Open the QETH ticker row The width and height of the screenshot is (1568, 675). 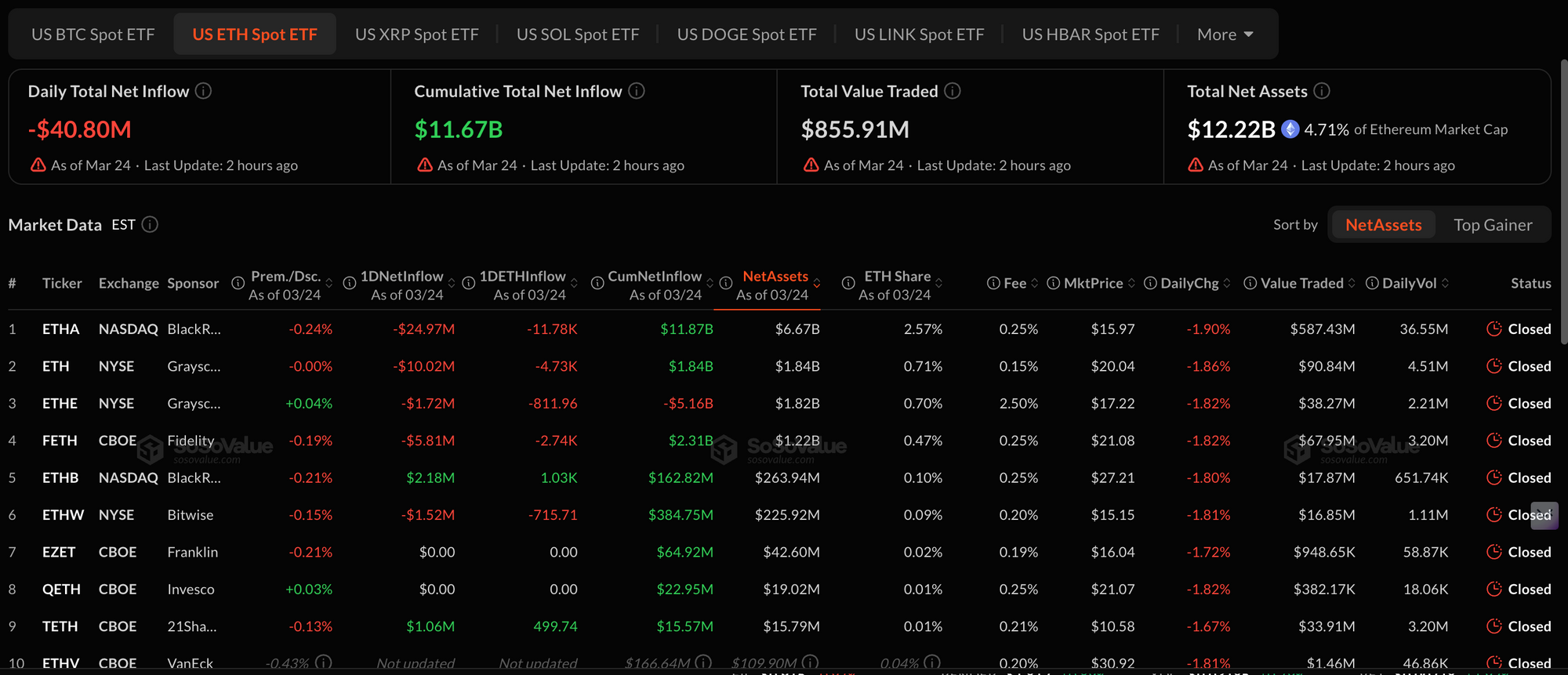click(779, 590)
